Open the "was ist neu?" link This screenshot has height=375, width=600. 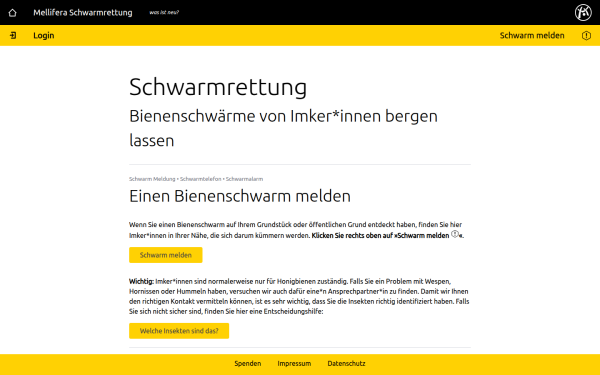point(164,12)
